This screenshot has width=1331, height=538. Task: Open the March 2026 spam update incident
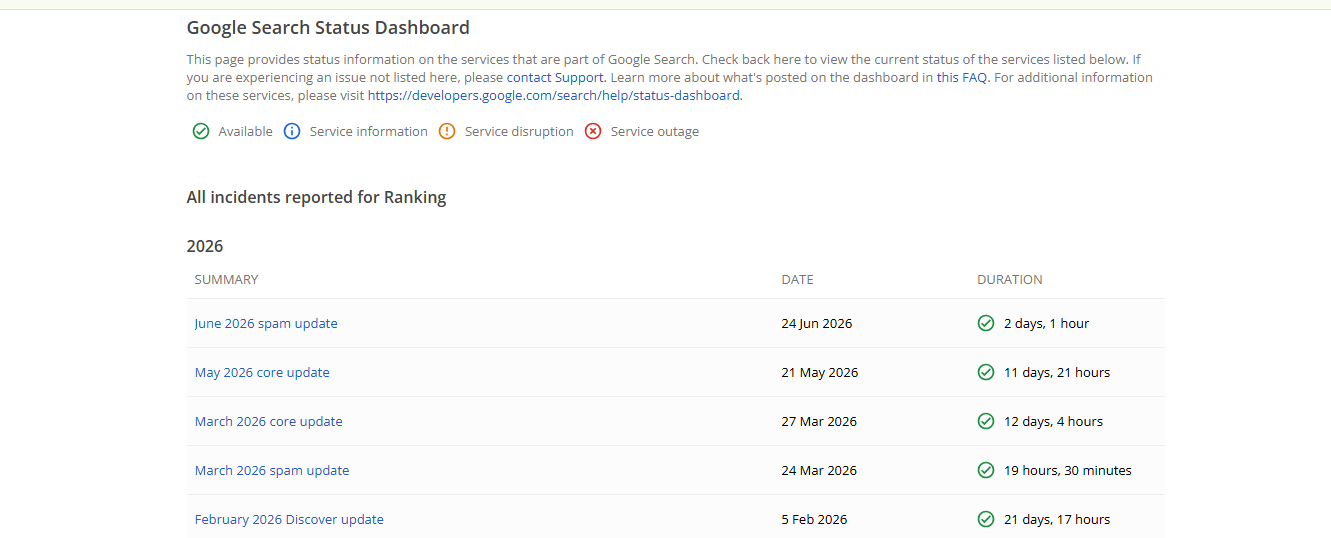click(x=272, y=470)
